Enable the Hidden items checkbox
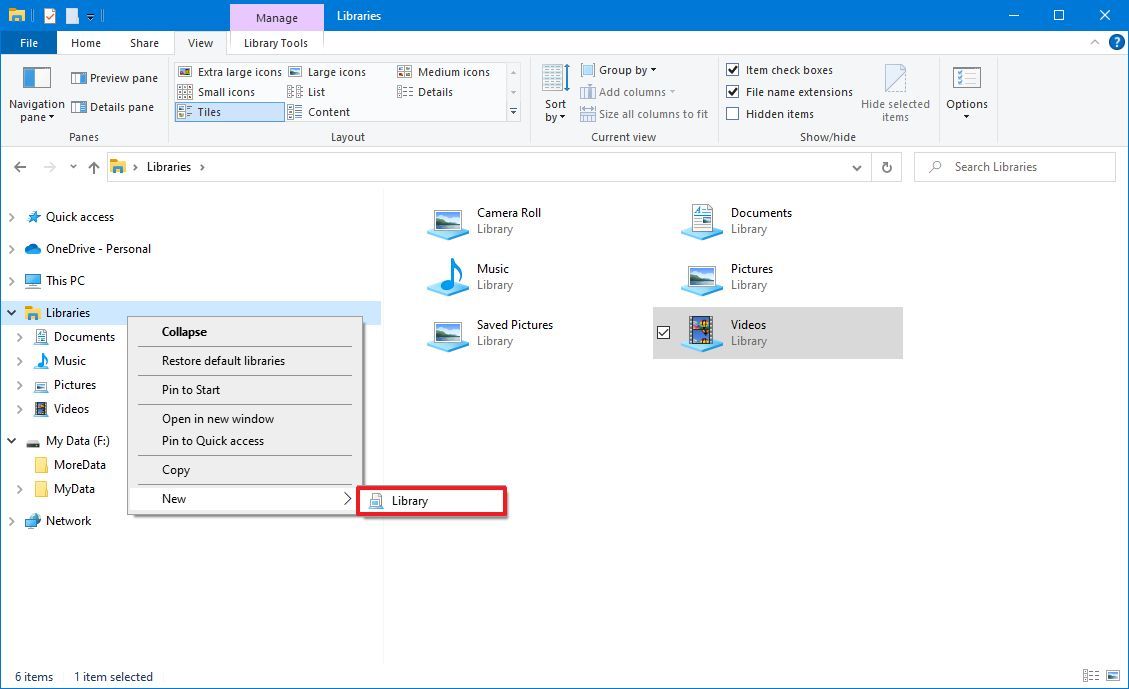Viewport: 1129px width, 689px height. point(733,113)
